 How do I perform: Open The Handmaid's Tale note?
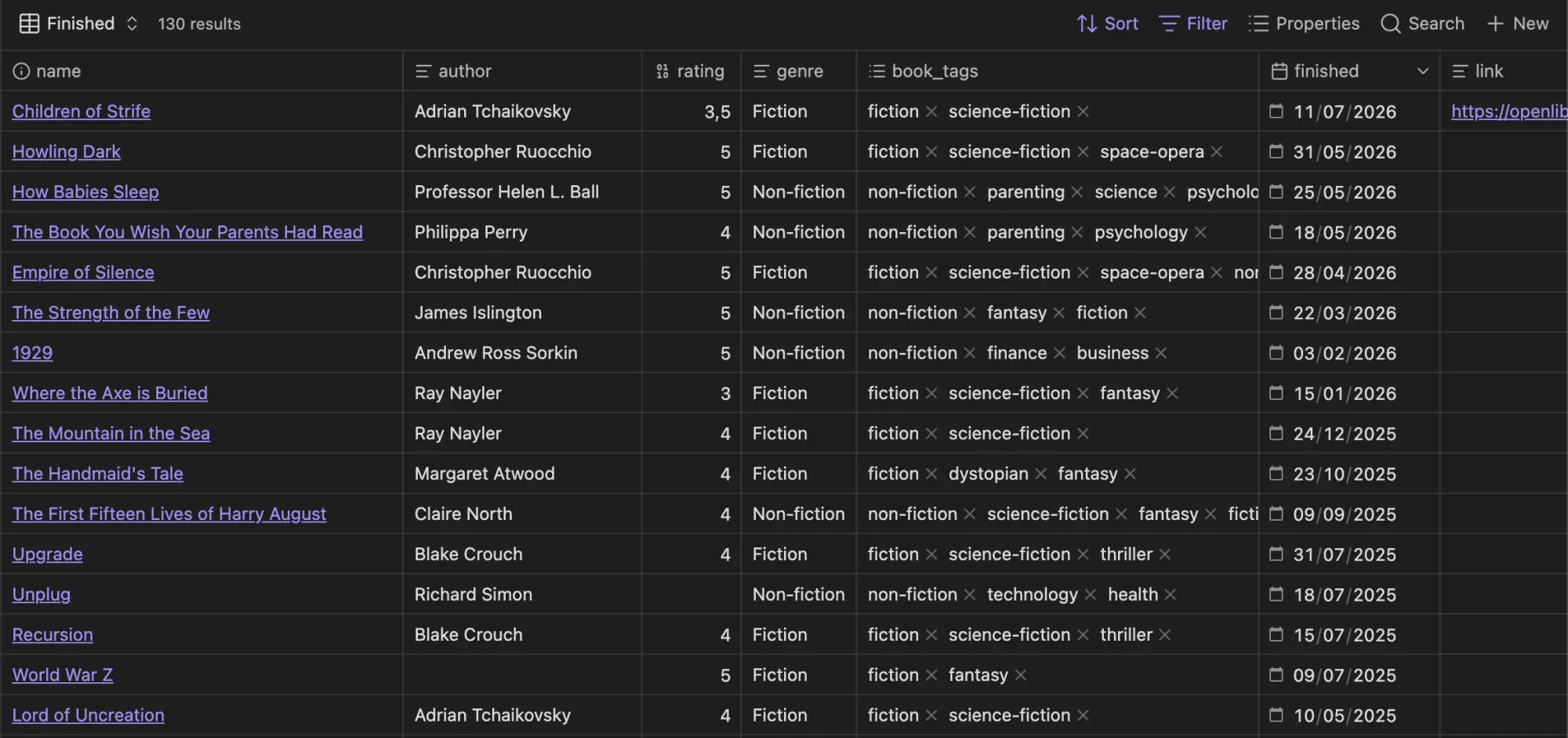click(98, 474)
